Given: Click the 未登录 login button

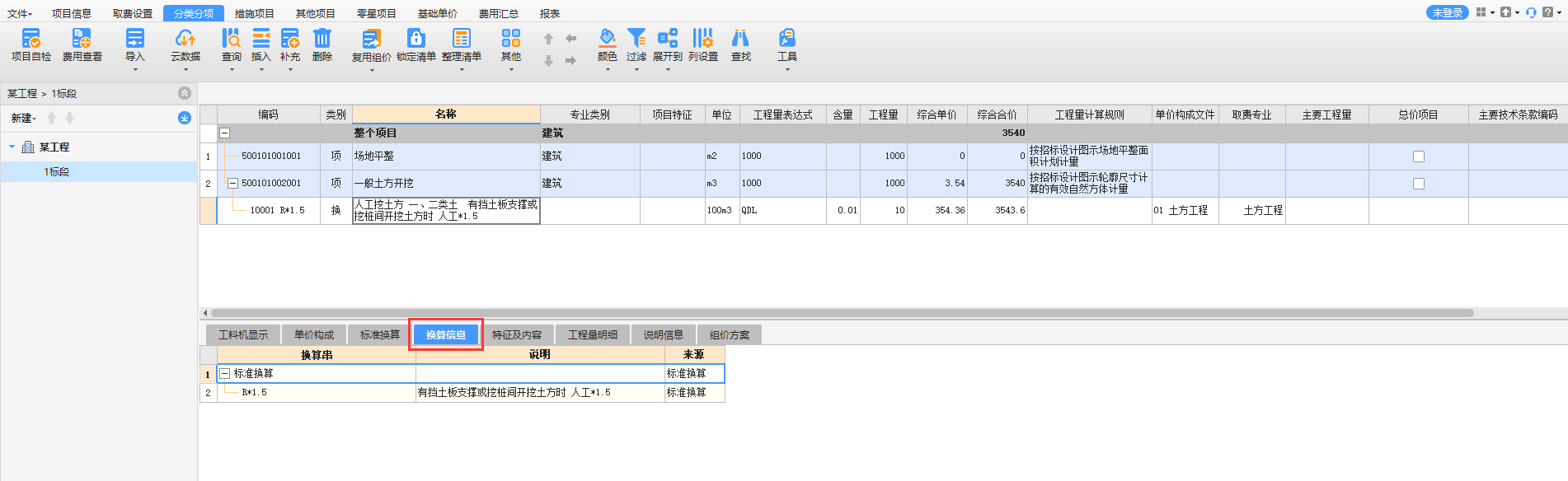Looking at the screenshot, I should click(1447, 13).
